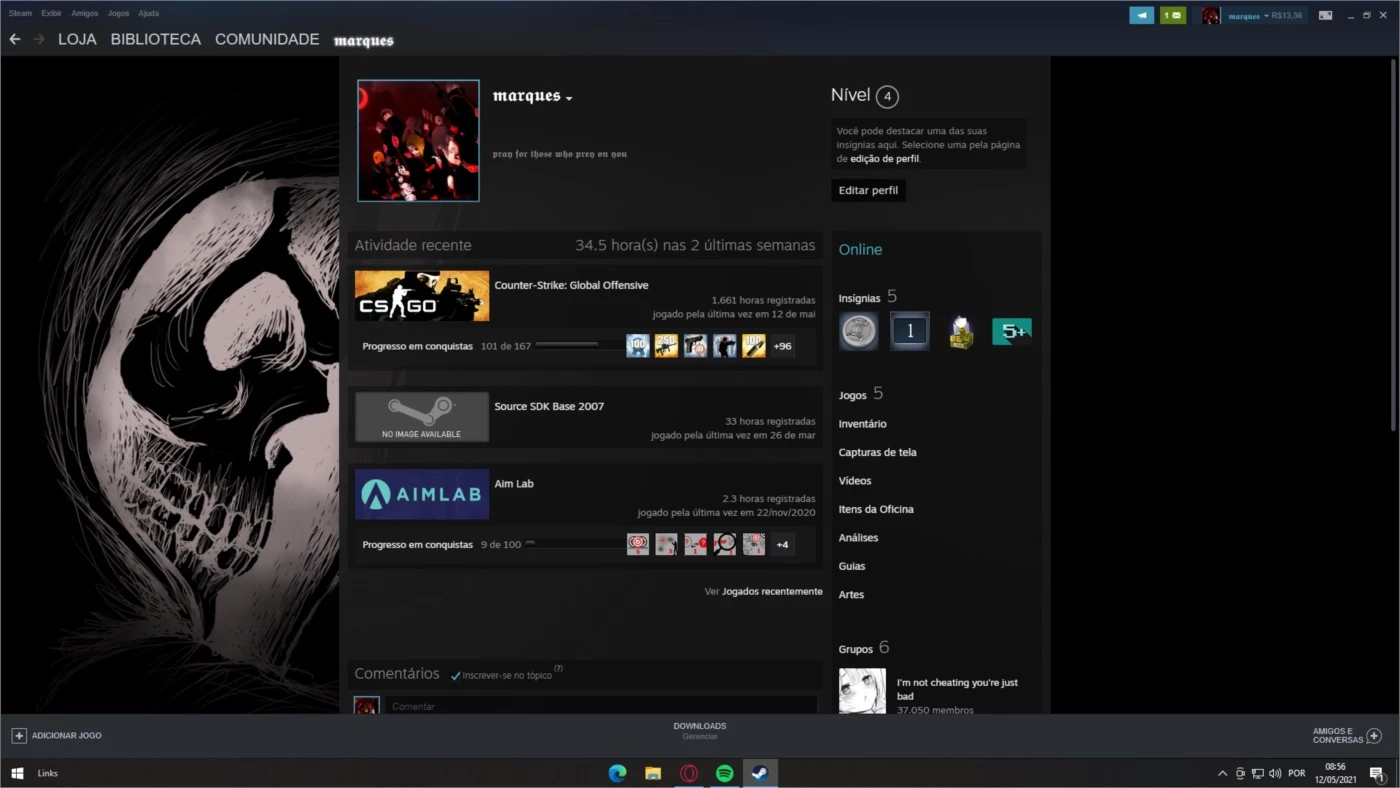Click the Editar perfil button

(868, 190)
